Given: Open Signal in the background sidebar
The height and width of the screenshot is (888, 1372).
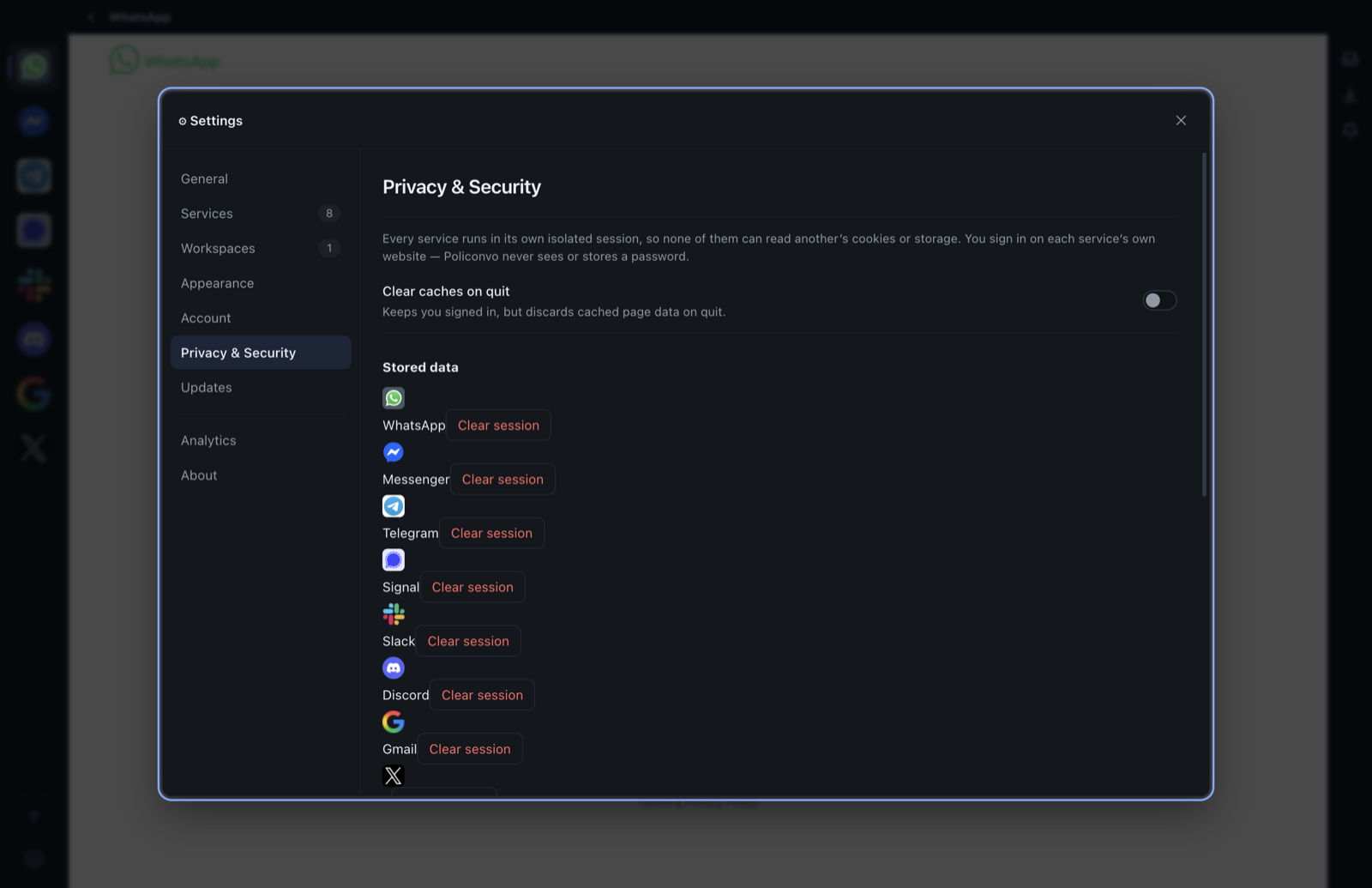Looking at the screenshot, I should (33, 230).
